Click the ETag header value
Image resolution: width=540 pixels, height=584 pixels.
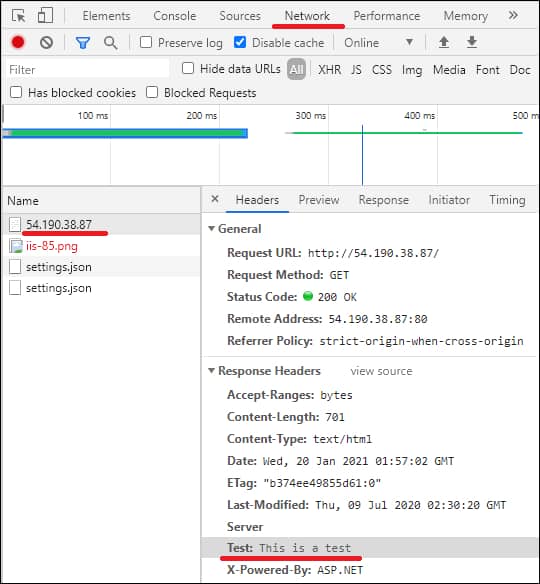tap(322, 483)
